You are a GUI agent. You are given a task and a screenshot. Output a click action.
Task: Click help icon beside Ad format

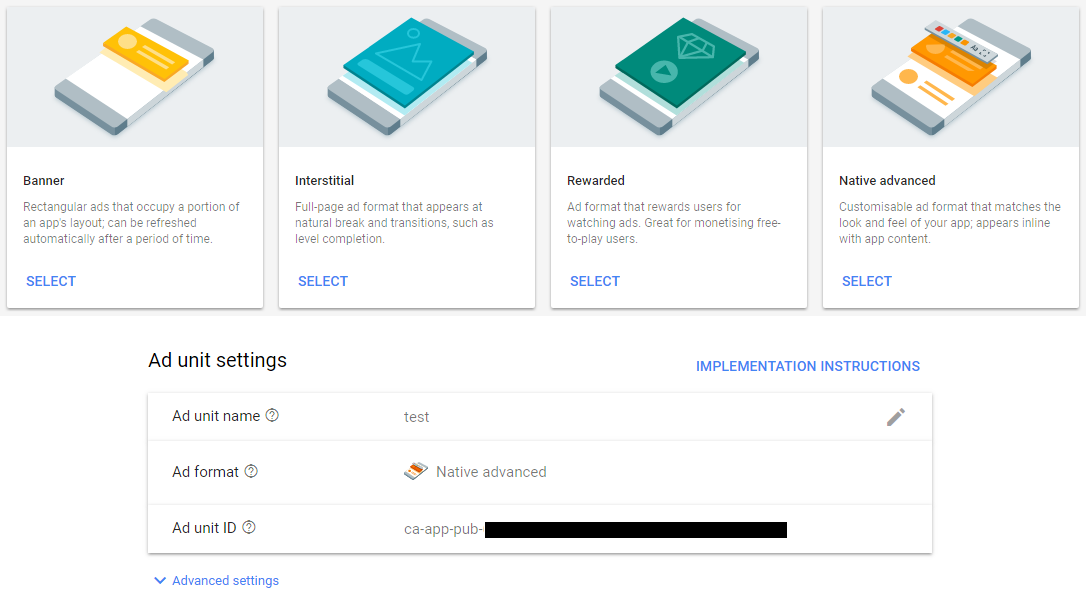(251, 471)
